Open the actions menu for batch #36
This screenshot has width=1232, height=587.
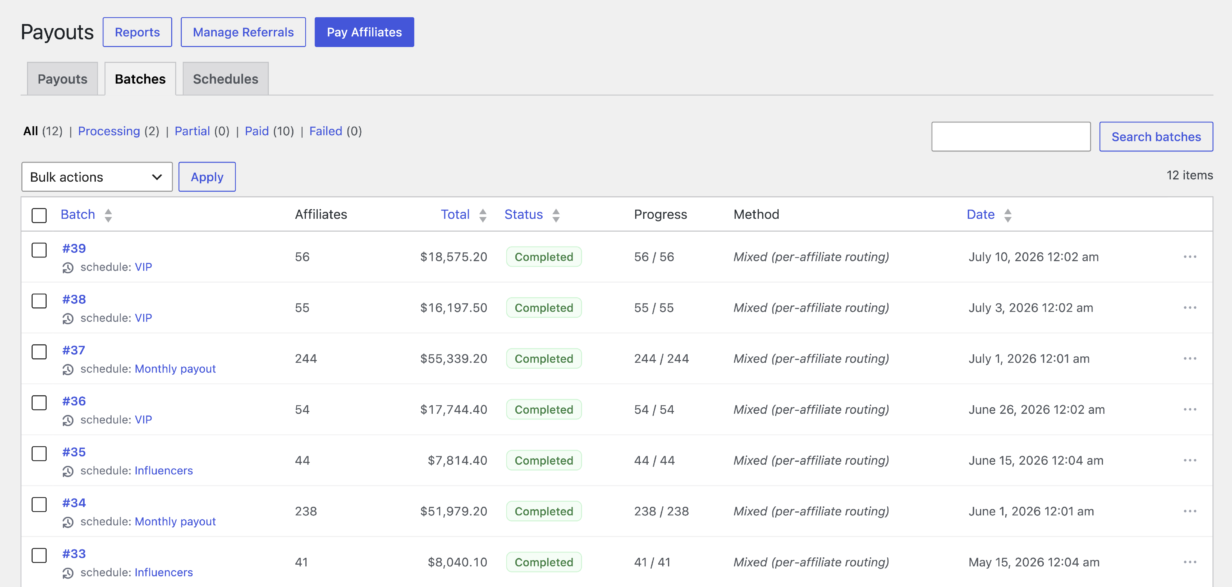tap(1189, 410)
